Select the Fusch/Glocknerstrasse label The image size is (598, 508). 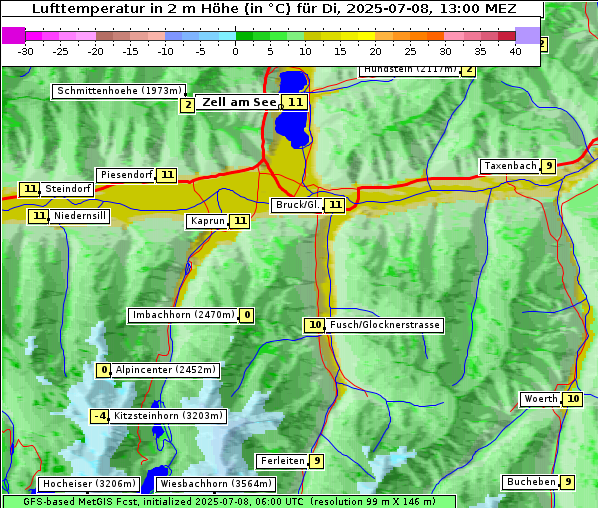[384, 325]
